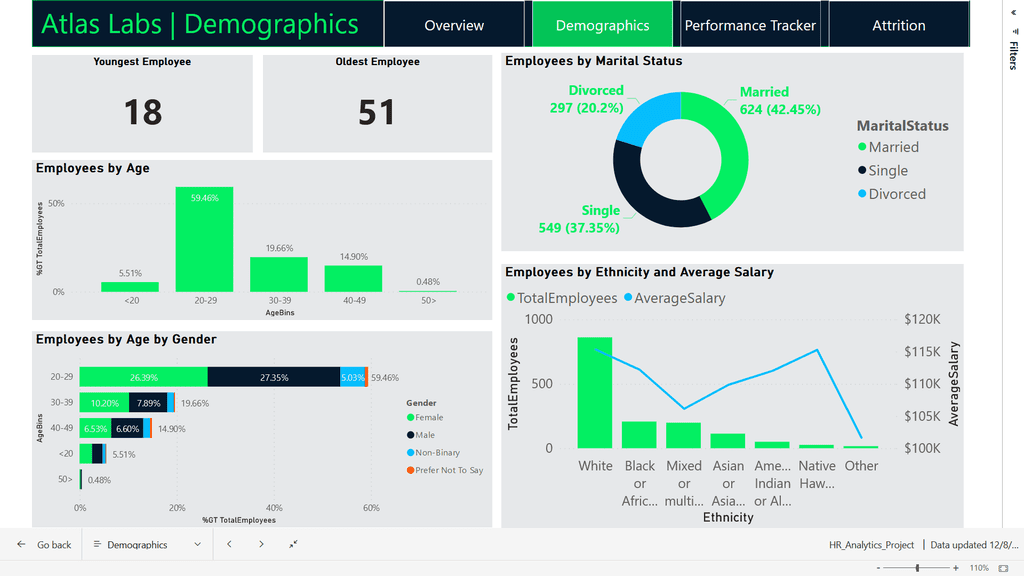Adjust the zoom slider handle
This screenshot has width=1024, height=576.
(x=918, y=568)
